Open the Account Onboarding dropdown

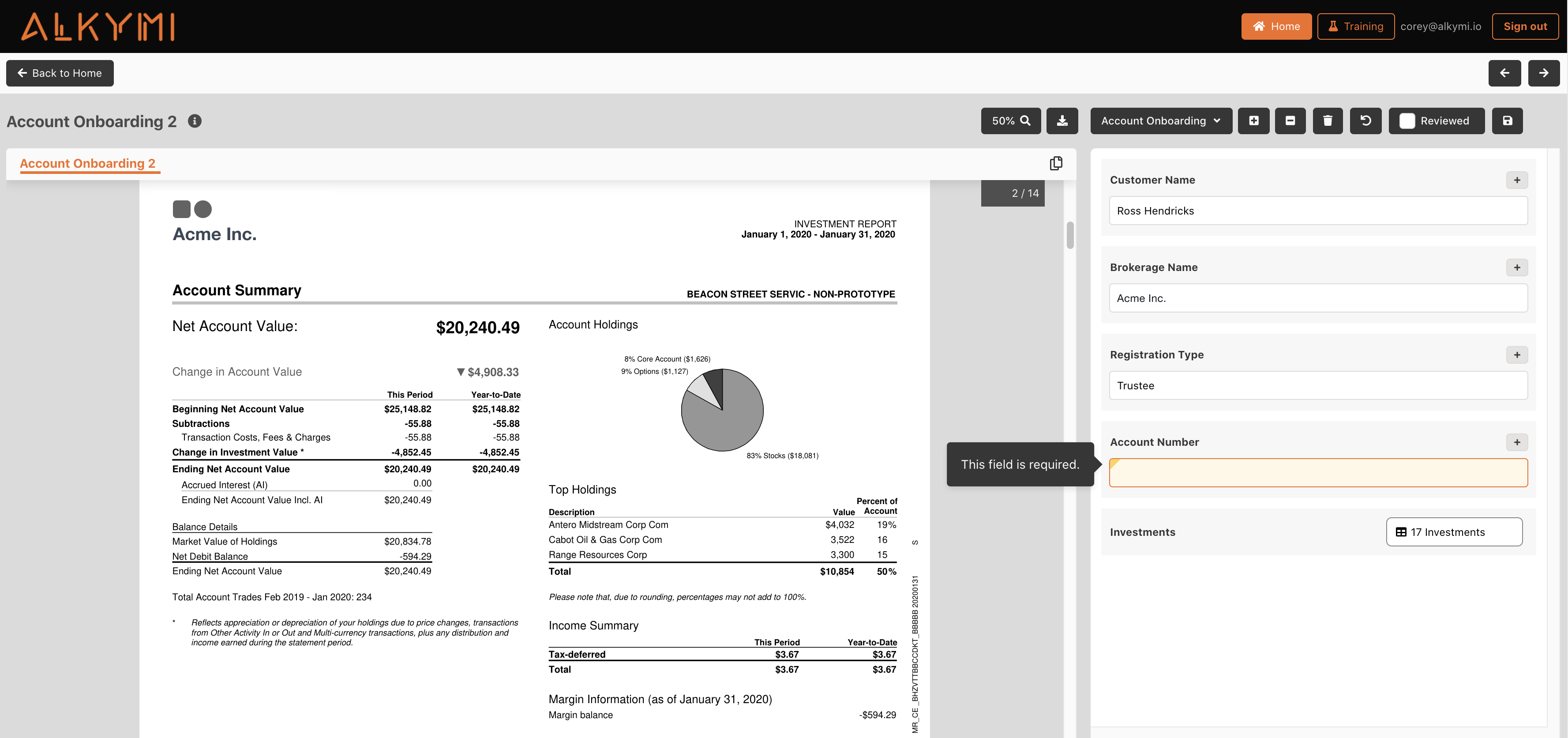pos(1160,120)
